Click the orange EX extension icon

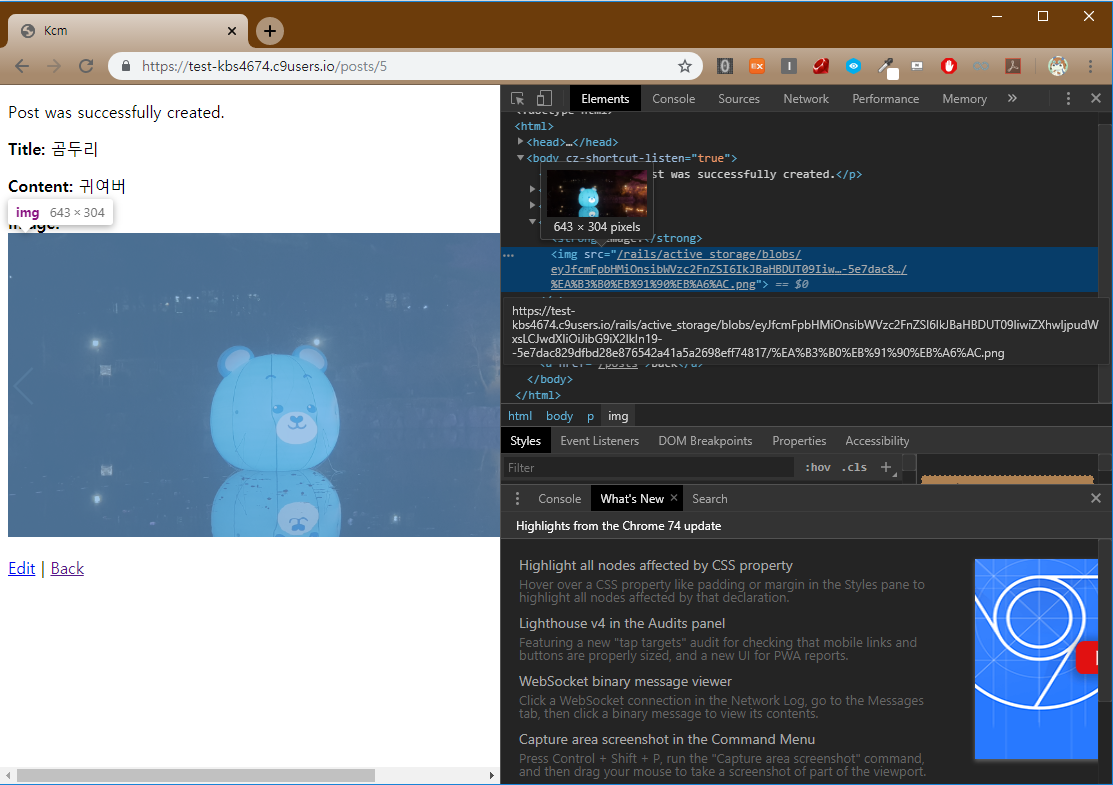tap(757, 66)
